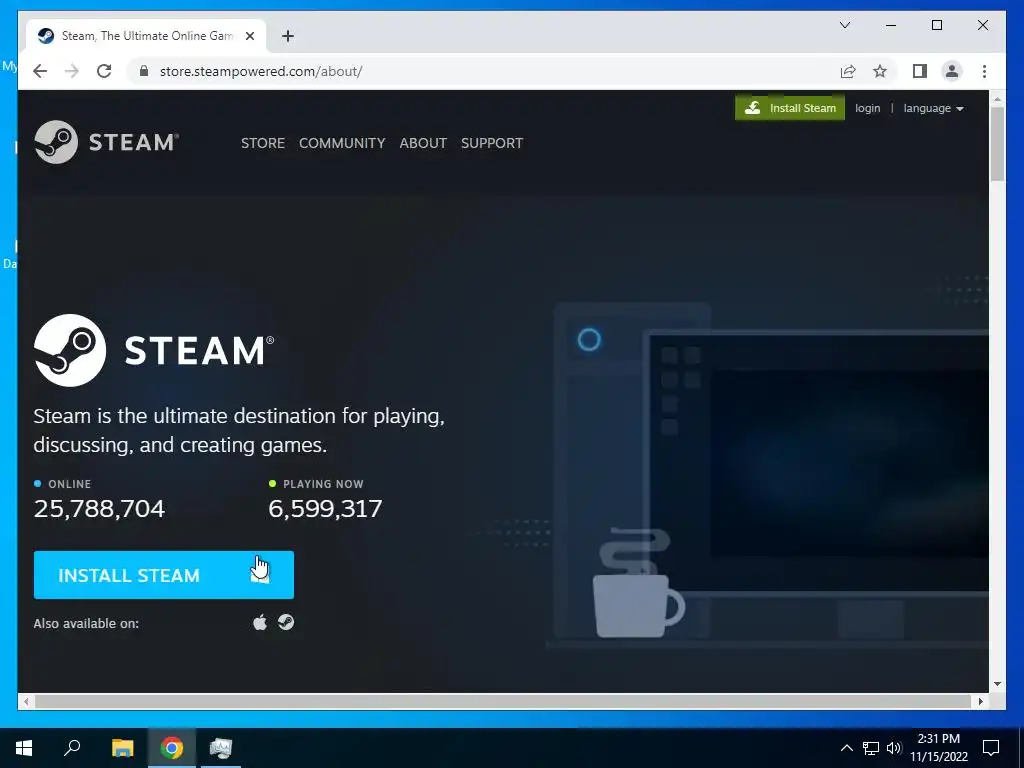Click the ONLINE user count 25,788,704
Viewport: 1024px width, 768px height.
(x=99, y=509)
